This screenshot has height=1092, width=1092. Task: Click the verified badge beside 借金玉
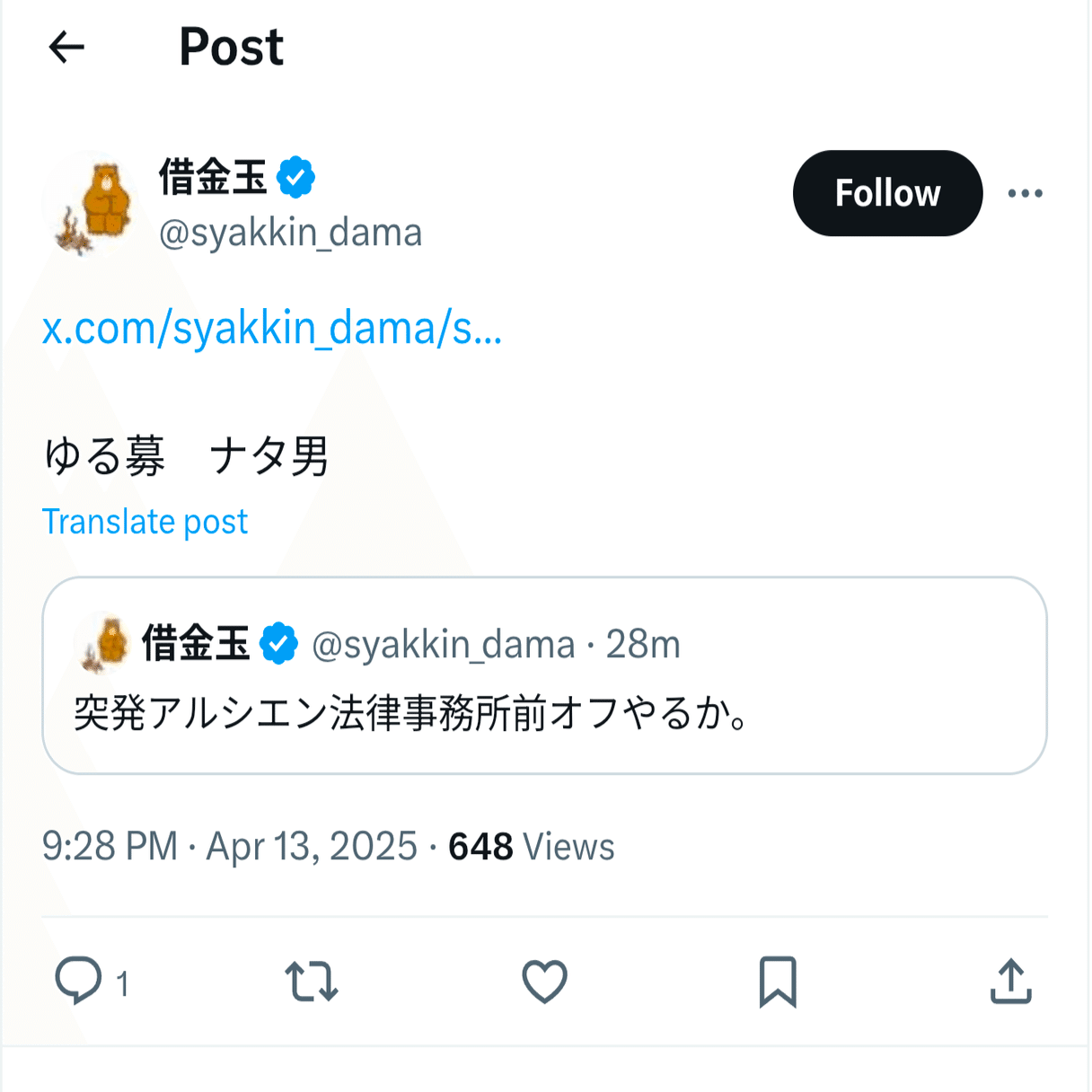(295, 177)
